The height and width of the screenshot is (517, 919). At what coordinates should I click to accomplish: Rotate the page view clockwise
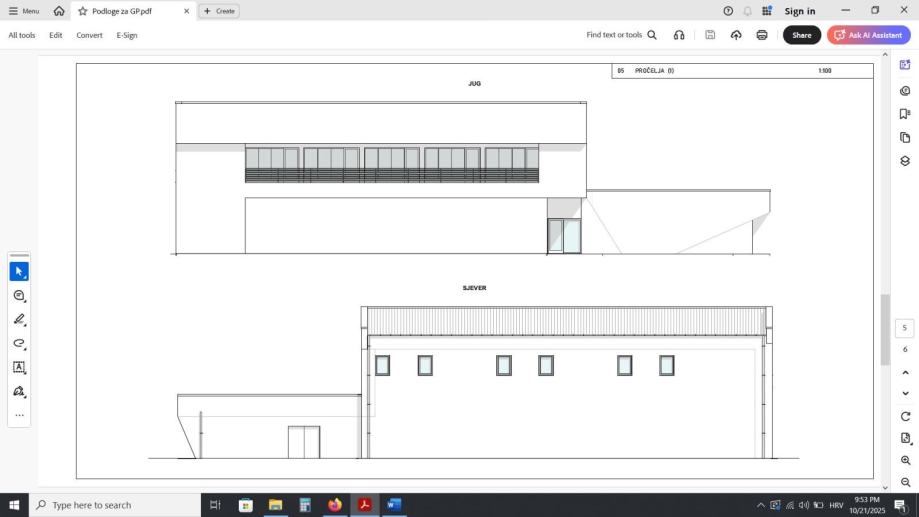coord(905,416)
